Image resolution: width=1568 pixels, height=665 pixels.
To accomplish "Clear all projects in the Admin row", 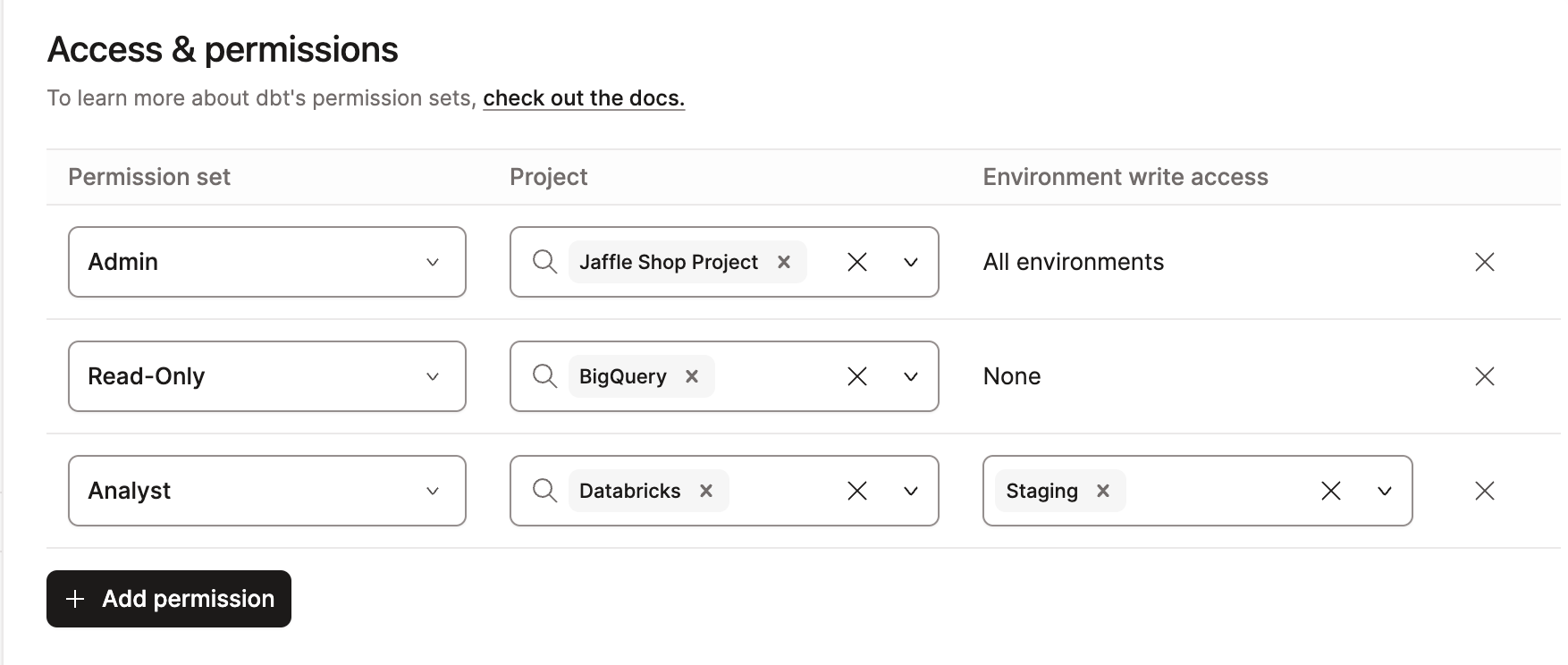I will pos(857,262).
